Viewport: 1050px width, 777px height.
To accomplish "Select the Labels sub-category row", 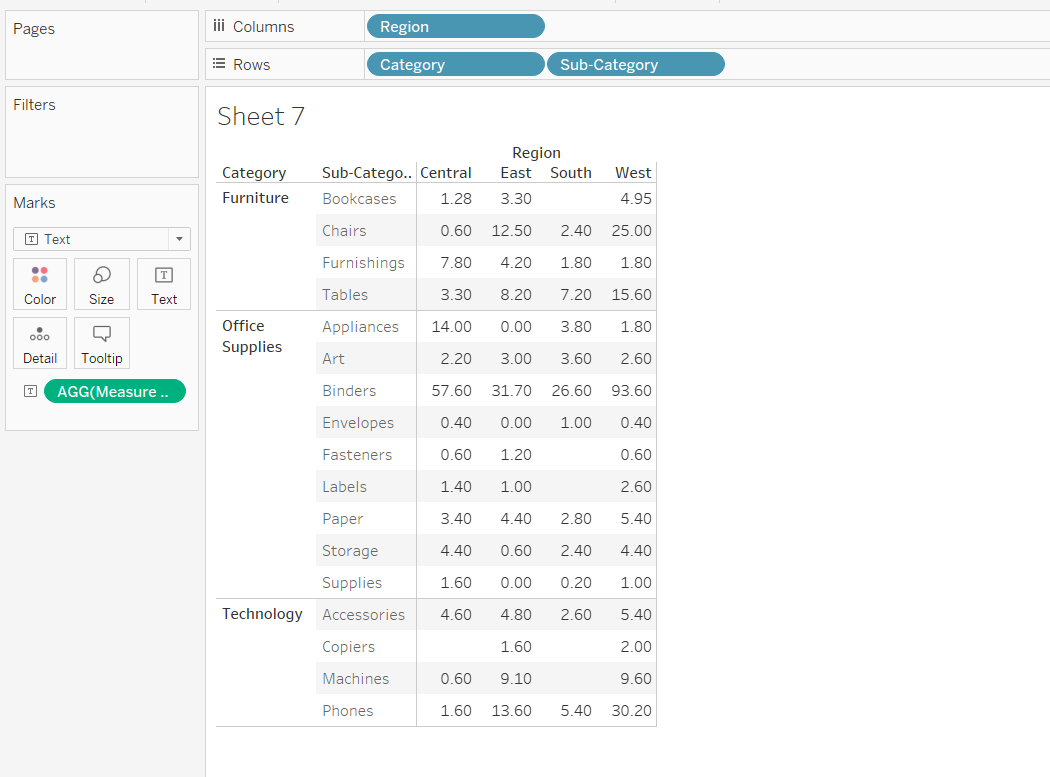I will [344, 487].
